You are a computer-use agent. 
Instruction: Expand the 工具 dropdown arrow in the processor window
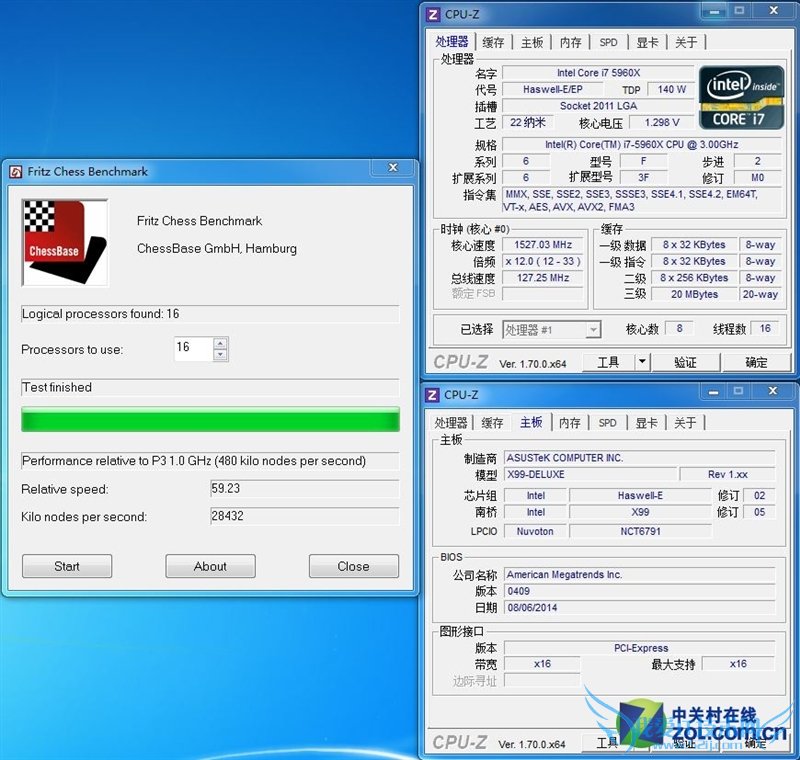point(642,362)
